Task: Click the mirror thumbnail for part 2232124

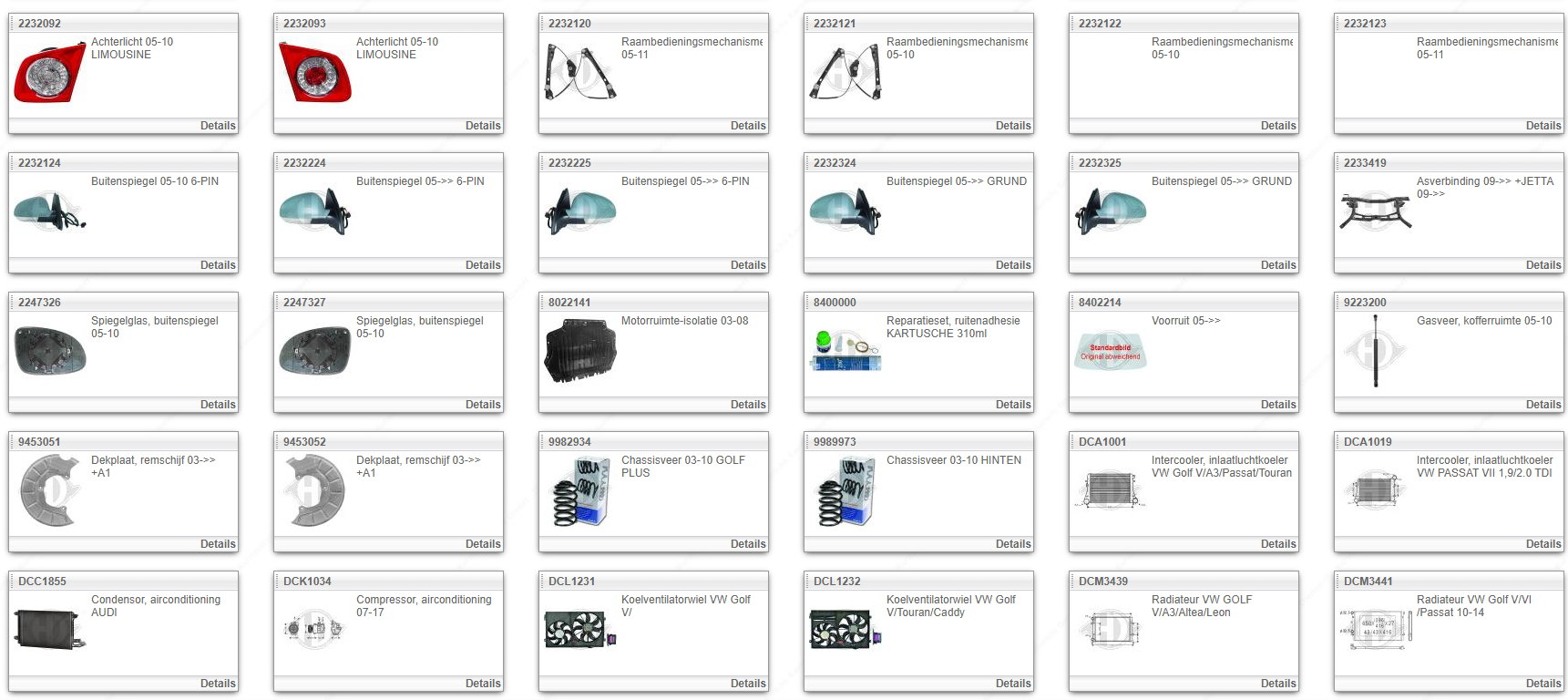Action: point(50,211)
